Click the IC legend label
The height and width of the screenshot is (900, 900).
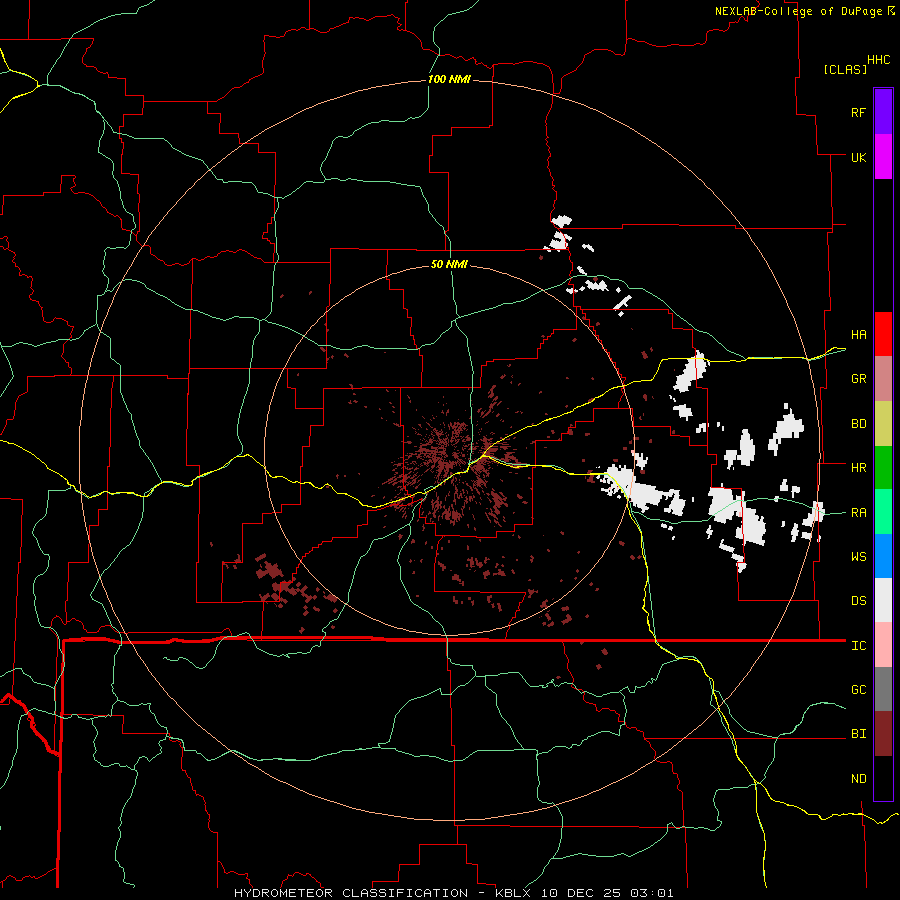pyautogui.click(x=858, y=646)
